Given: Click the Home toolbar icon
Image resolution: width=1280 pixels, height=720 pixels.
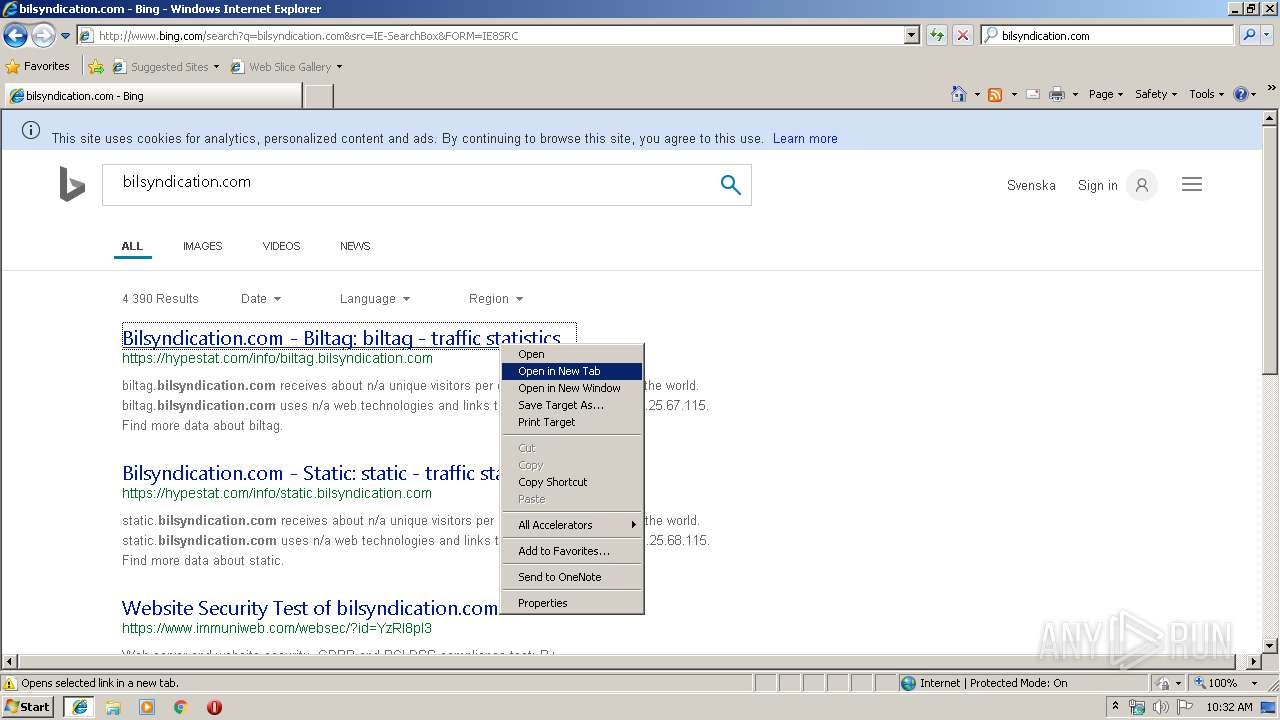Looking at the screenshot, I should tap(958, 94).
